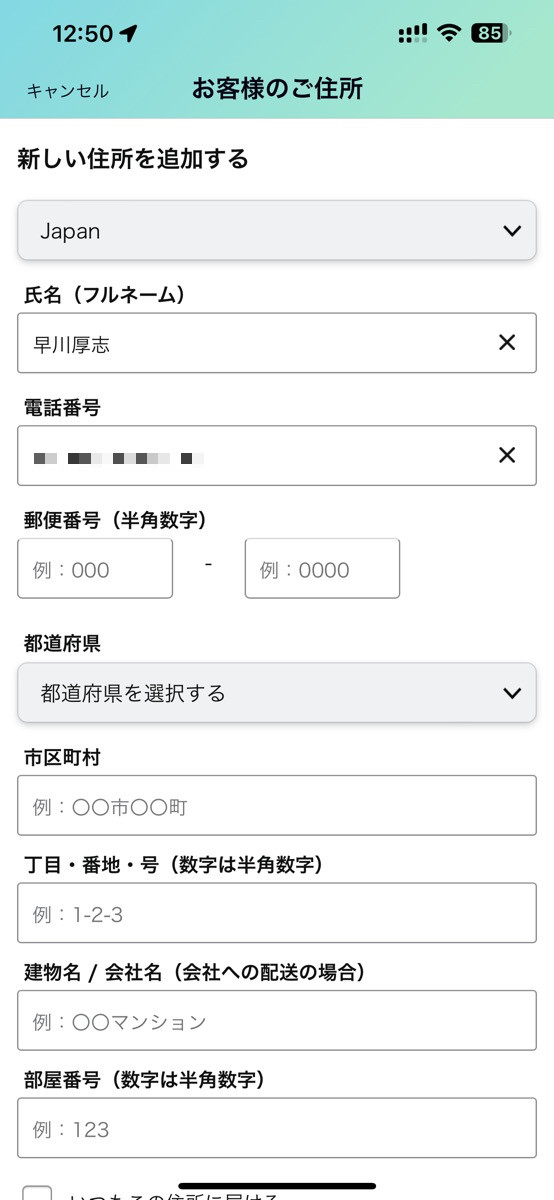Viewport: 554px width, 1200px height.
Task: Tap the 電話番号 phone number field
Action: 277,456
